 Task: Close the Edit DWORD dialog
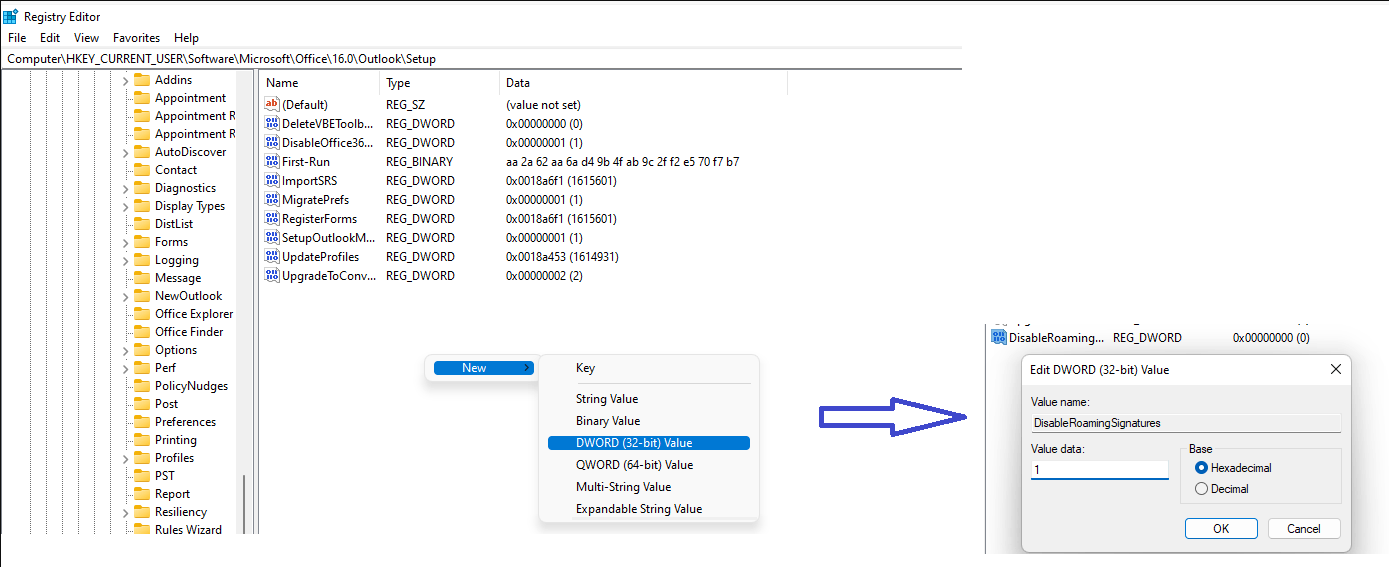[1335, 369]
